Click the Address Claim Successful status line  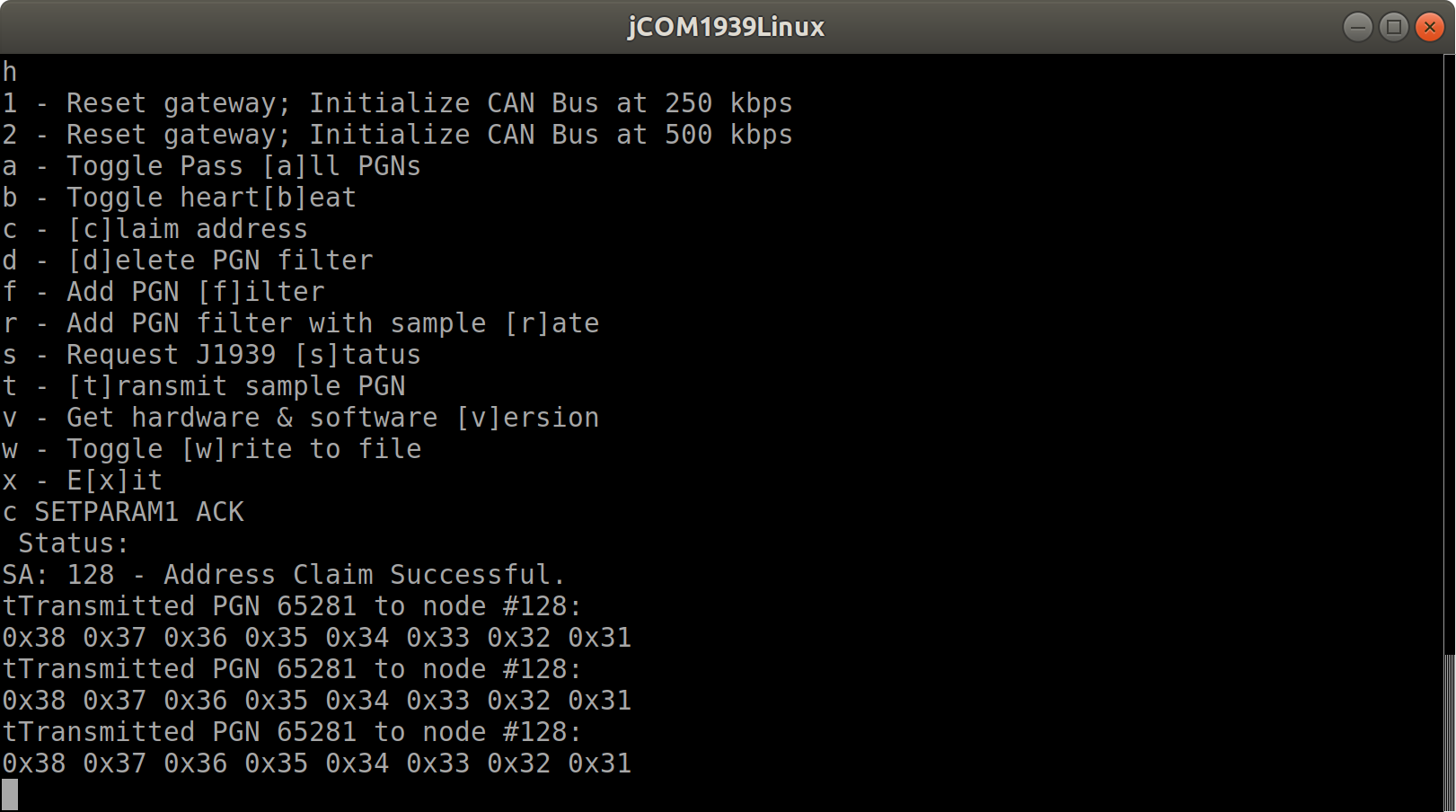coord(284,575)
